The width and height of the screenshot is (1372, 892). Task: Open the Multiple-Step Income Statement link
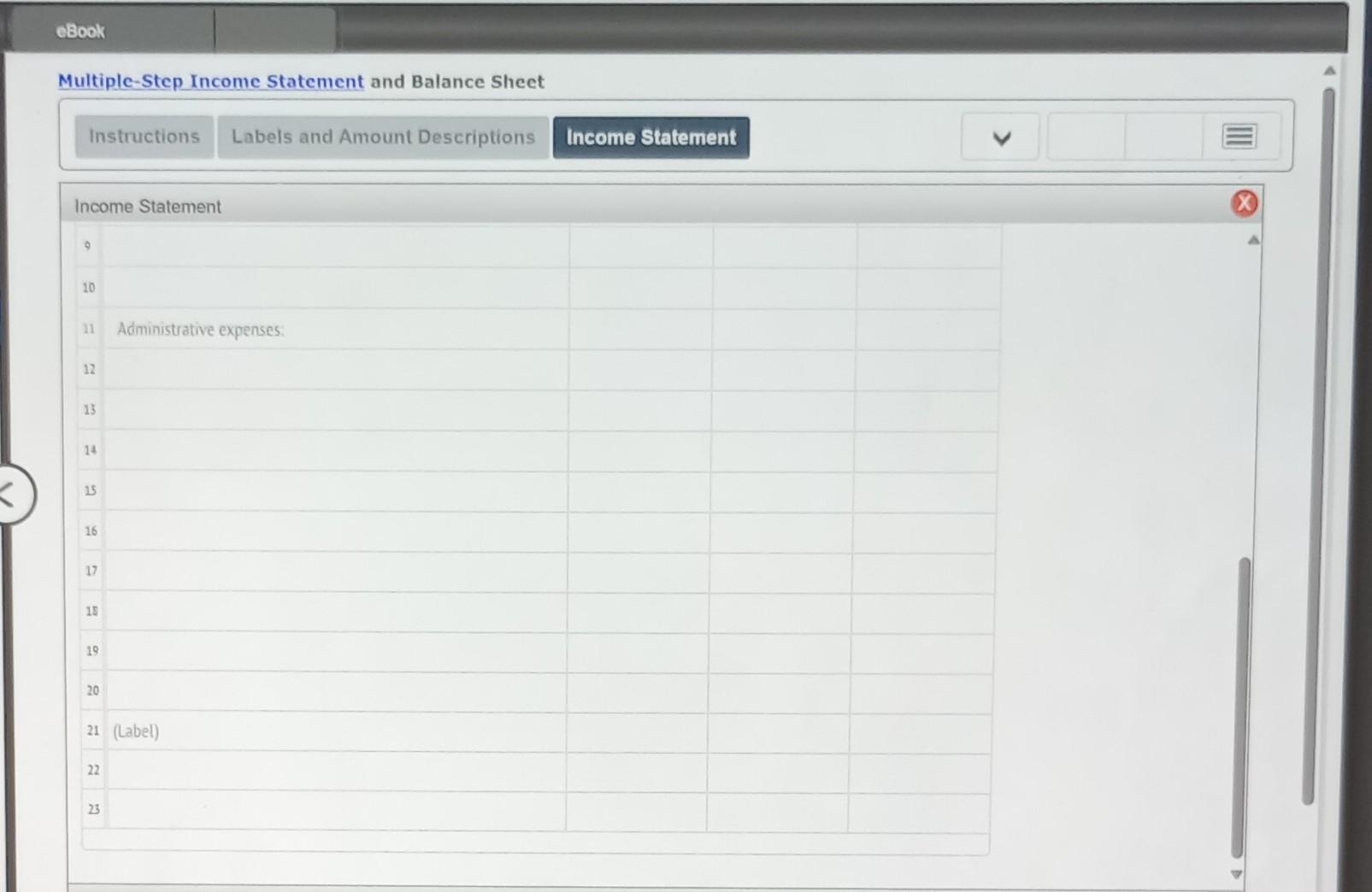[210, 81]
